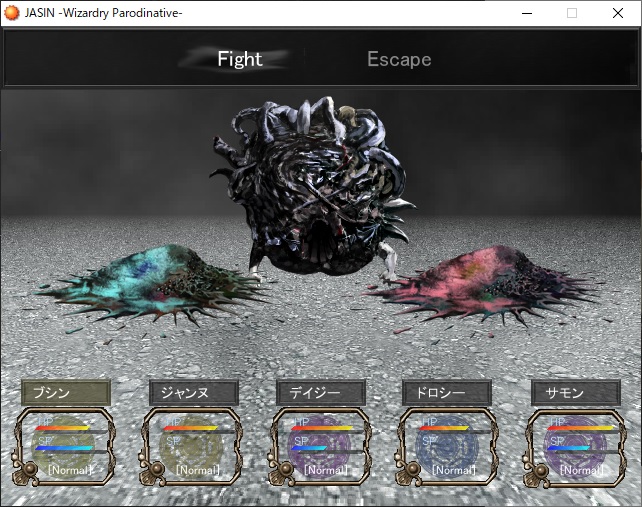Select the ドロシー name plate
Viewport: 642px width, 507px height.
[447, 393]
